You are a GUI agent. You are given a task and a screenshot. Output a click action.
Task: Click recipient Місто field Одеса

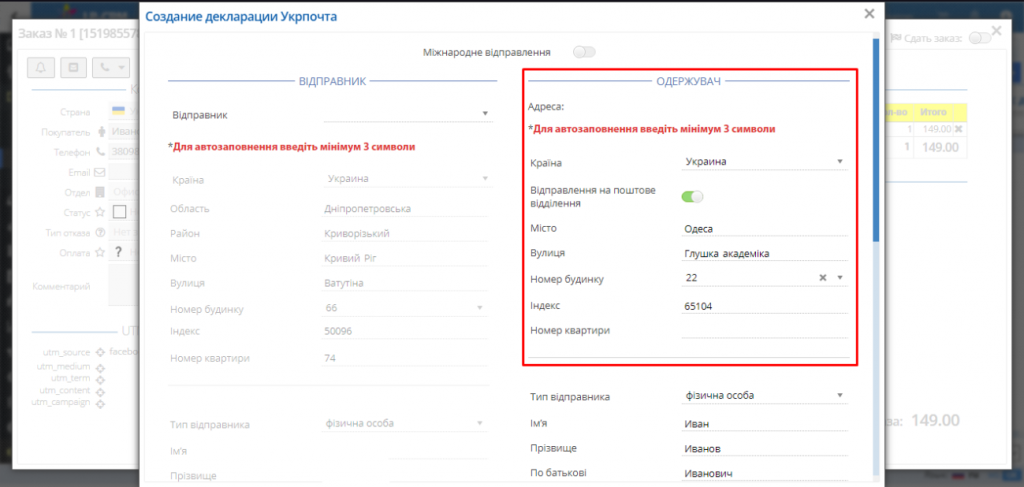[764, 228]
